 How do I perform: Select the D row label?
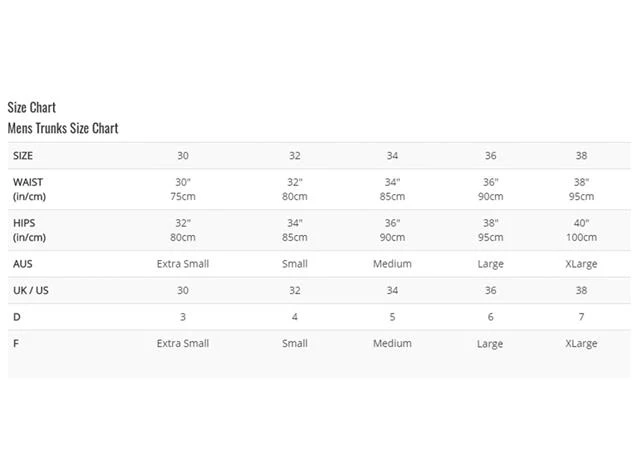coord(16,317)
